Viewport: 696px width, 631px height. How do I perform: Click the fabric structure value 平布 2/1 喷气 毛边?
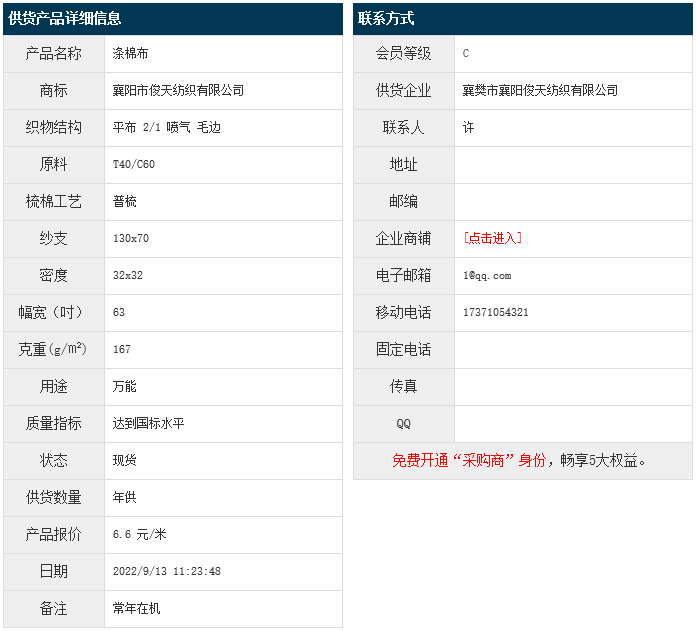pos(166,127)
